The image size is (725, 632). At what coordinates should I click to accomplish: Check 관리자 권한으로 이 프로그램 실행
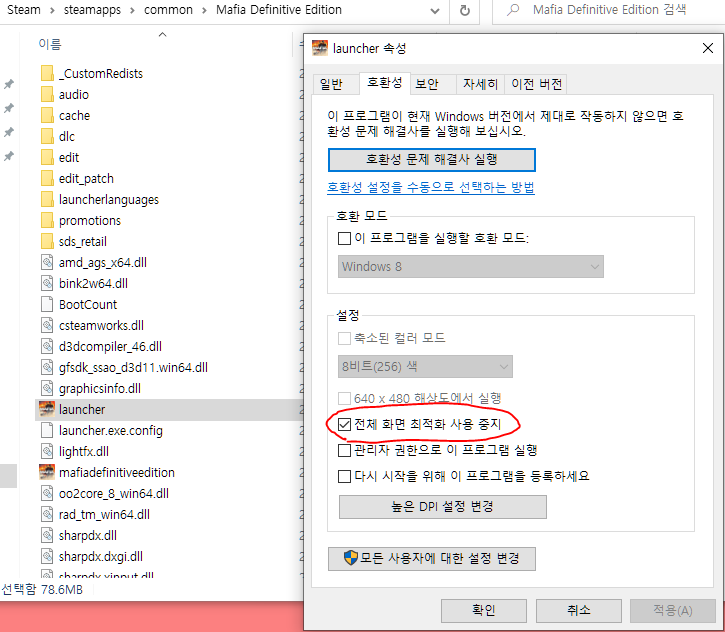(x=344, y=450)
